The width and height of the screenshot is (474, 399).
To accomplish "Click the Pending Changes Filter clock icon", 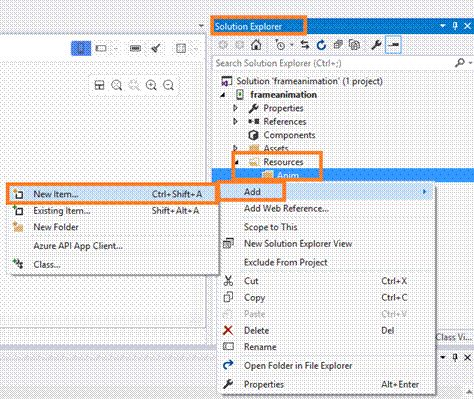I will point(280,45).
